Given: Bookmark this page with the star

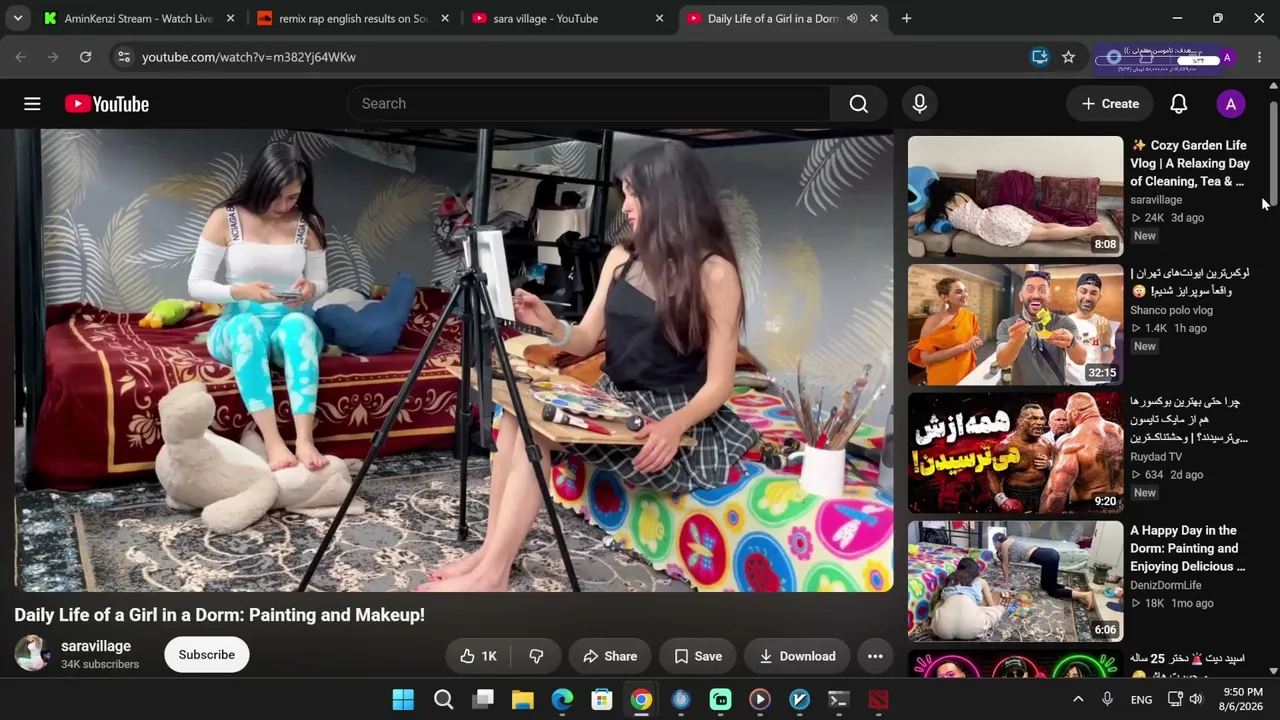Looking at the screenshot, I should [1068, 57].
